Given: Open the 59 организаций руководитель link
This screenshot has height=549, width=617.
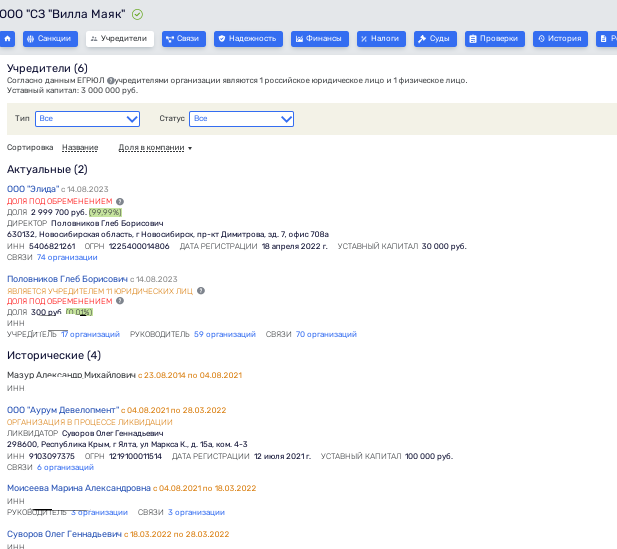Looking at the screenshot, I should pos(225,334).
